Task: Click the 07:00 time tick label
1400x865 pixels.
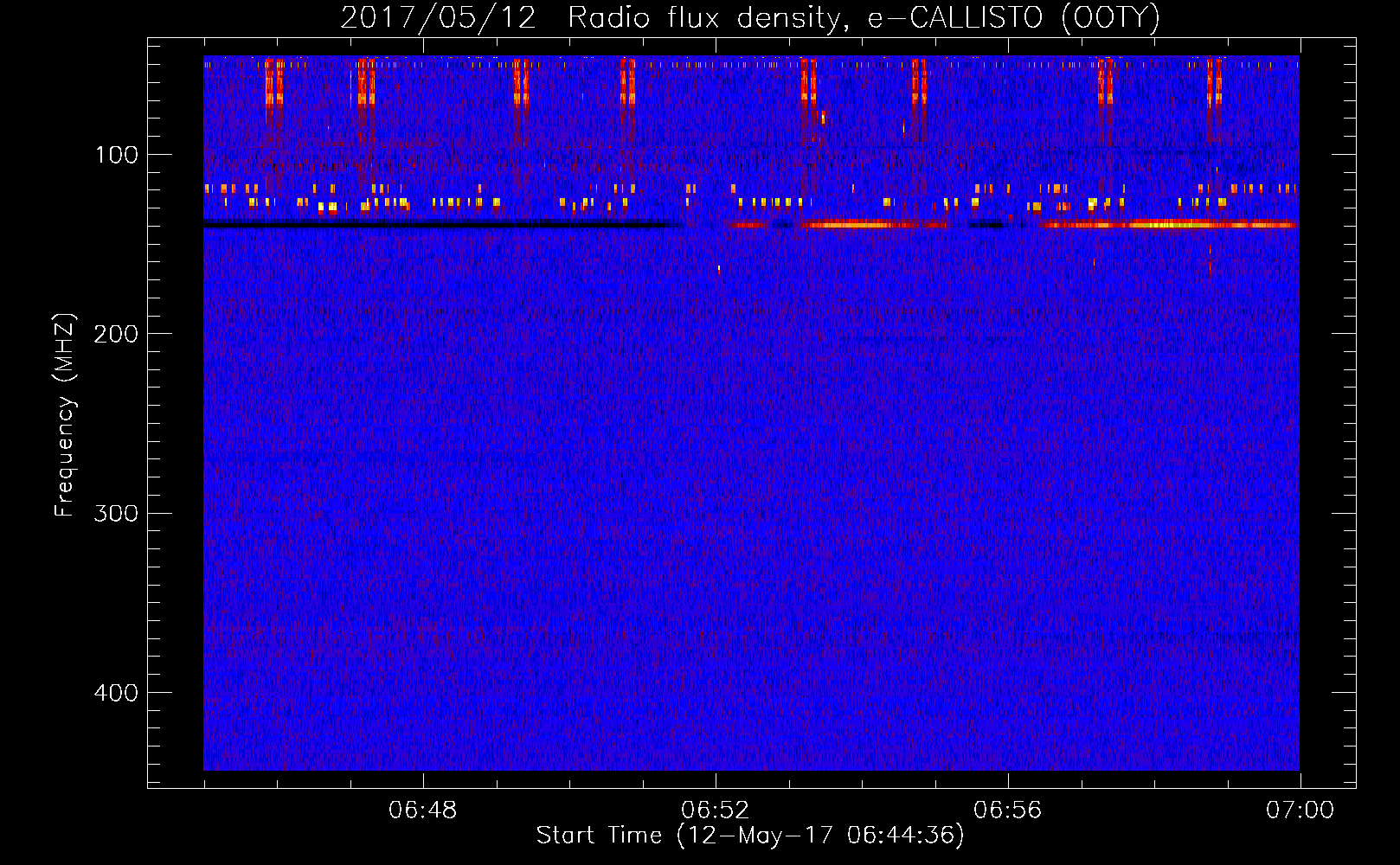Action: tap(1300, 811)
